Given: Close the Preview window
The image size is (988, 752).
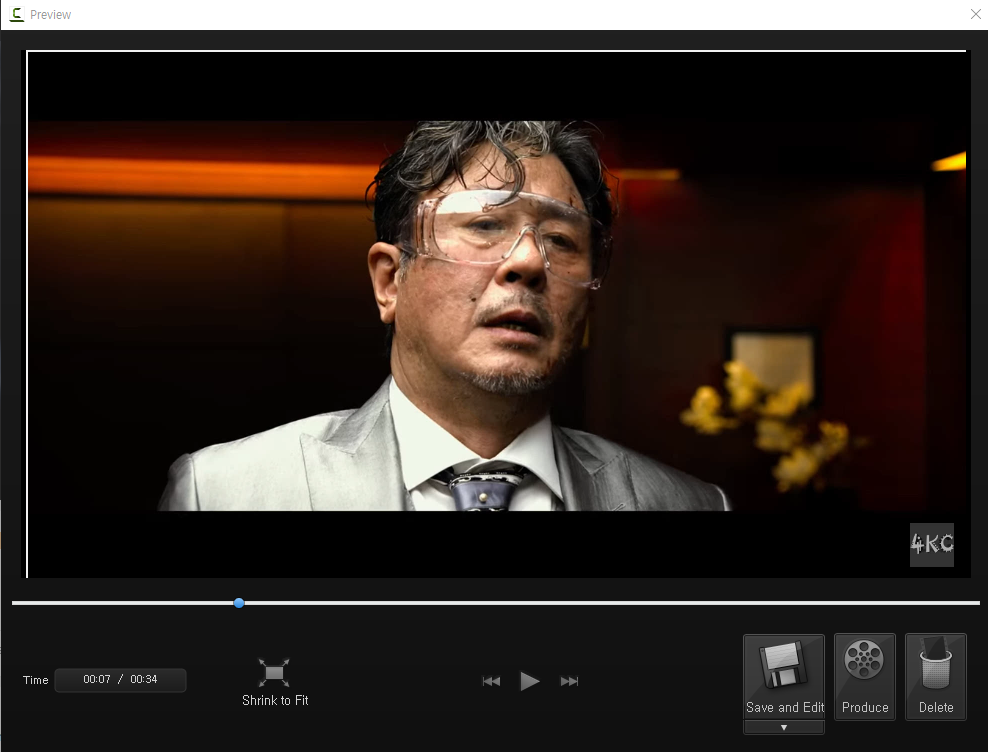Looking at the screenshot, I should (x=975, y=14).
